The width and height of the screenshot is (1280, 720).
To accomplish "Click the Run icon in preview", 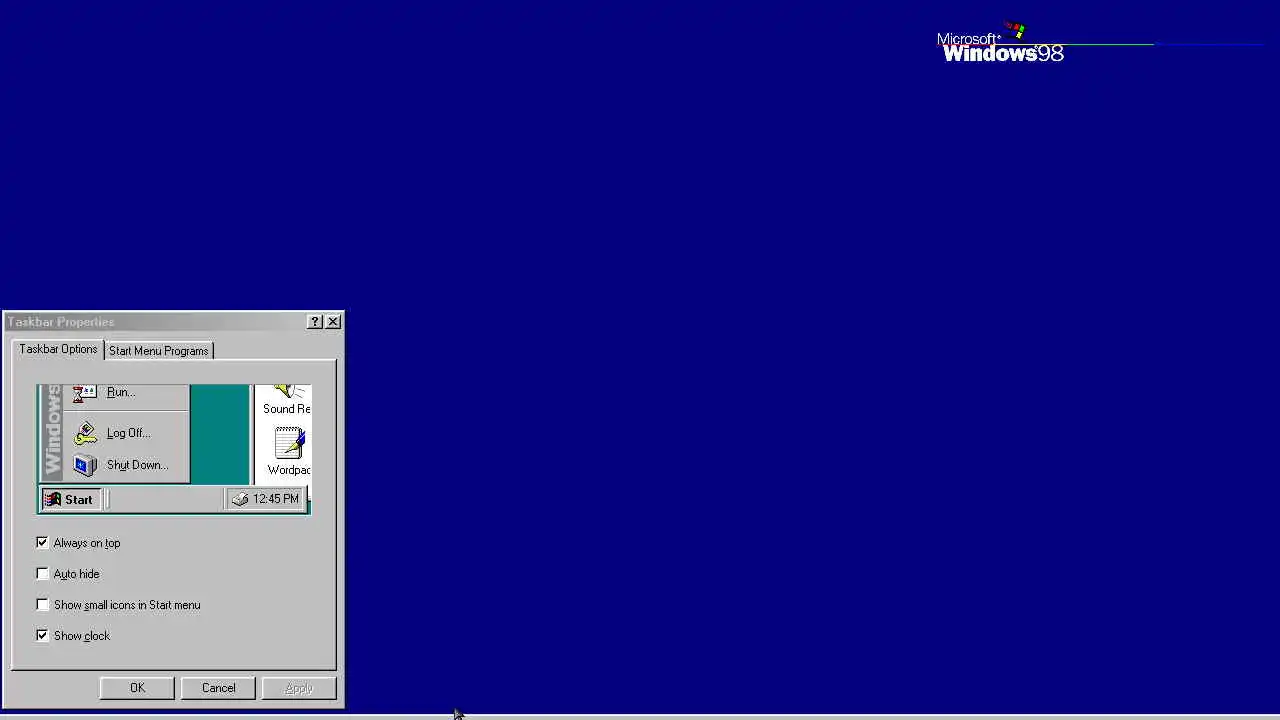I will point(85,393).
